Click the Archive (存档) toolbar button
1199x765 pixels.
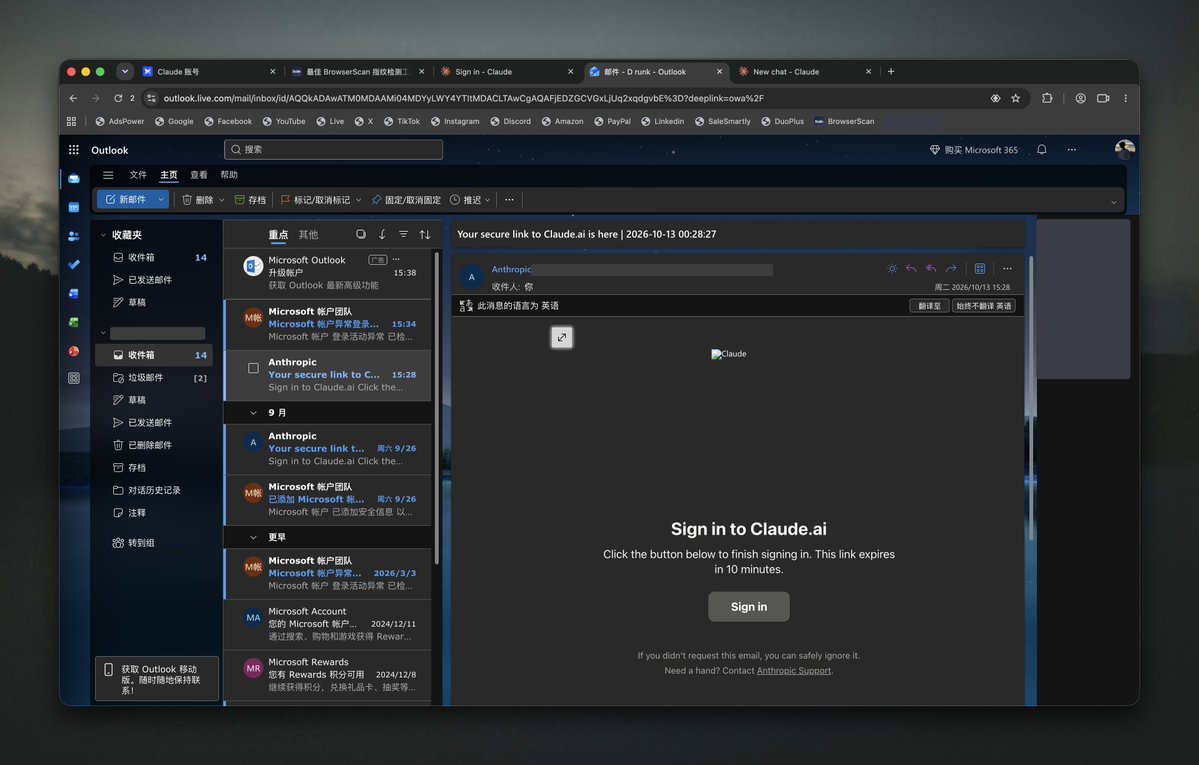[x=250, y=200]
